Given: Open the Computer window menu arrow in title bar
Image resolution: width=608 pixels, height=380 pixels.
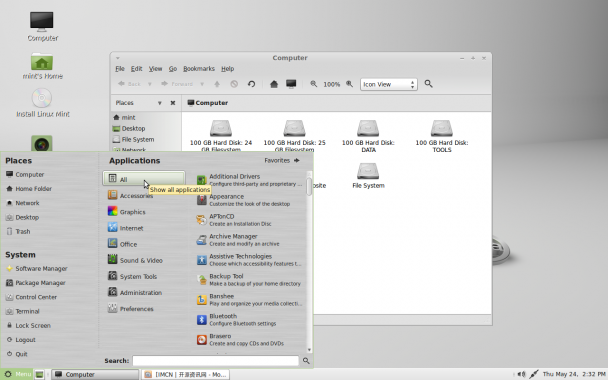Looking at the screenshot, I should [x=117, y=58].
